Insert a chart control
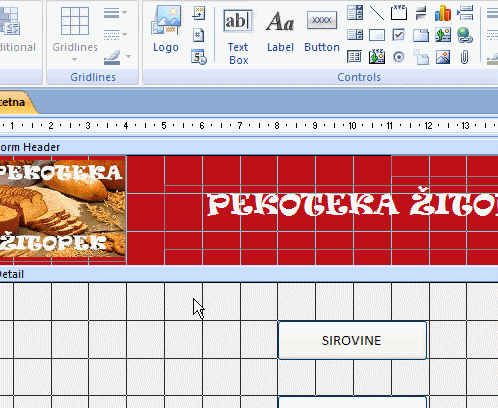Viewport: 498px width, 408px height. (443, 13)
